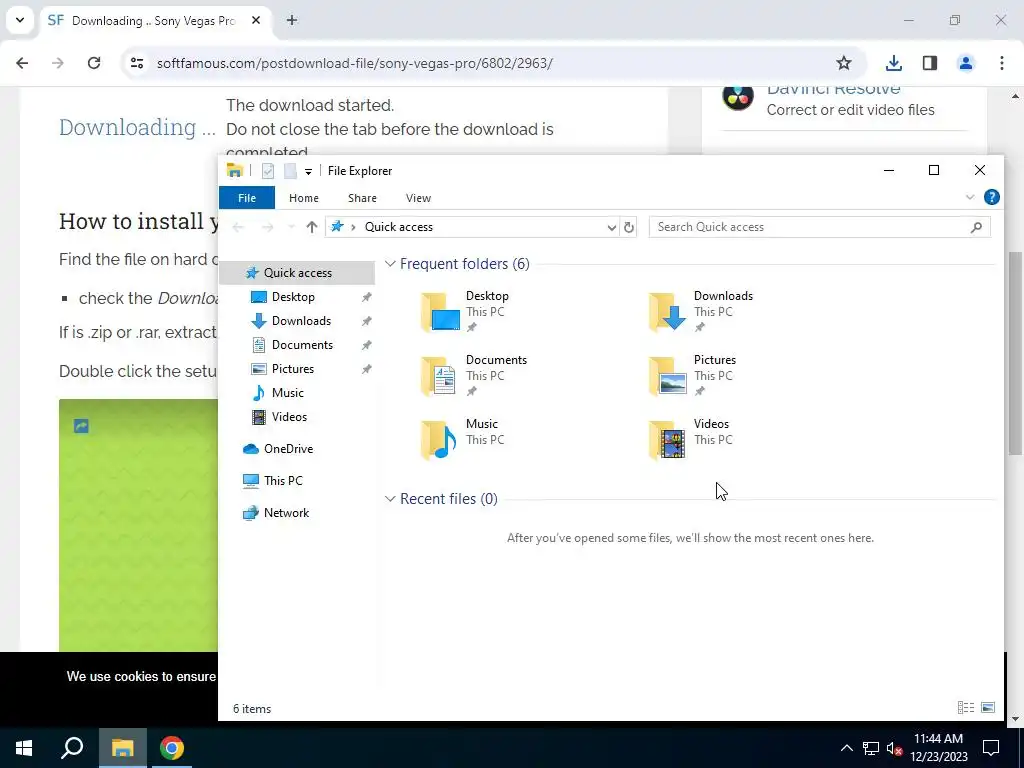The height and width of the screenshot is (768, 1024).
Task: Open the muted volume tray icon
Action: click(x=894, y=748)
